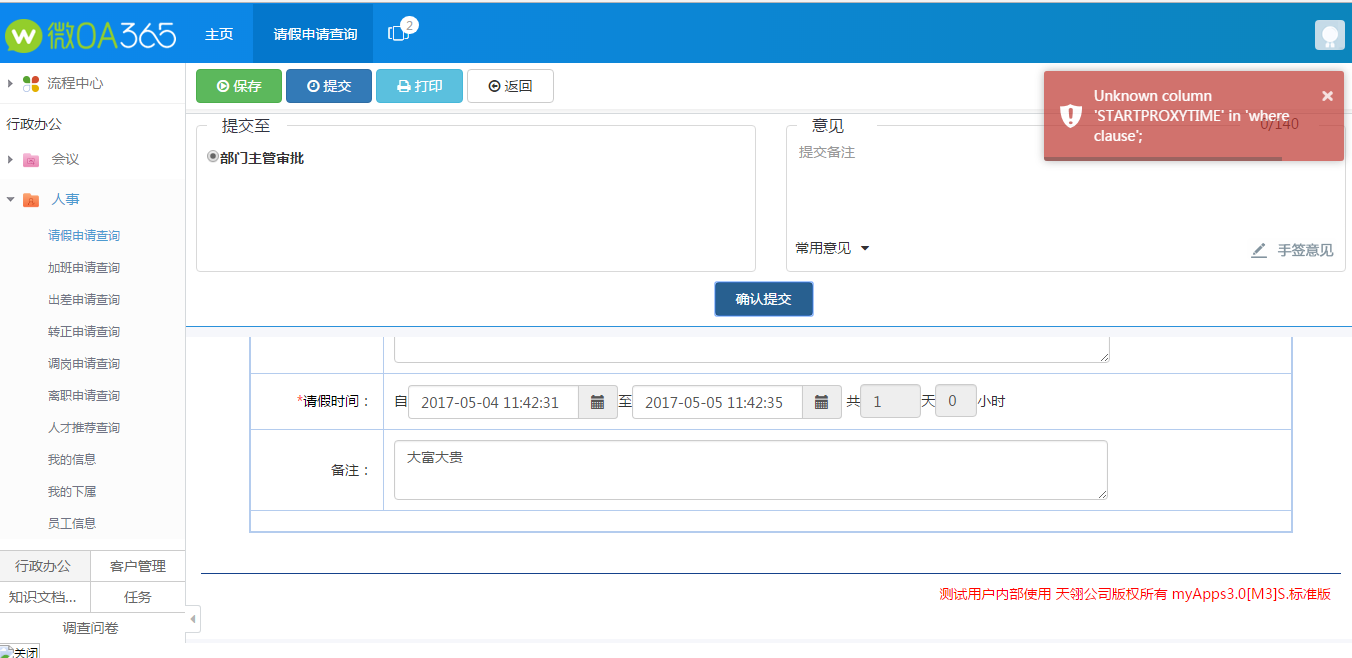Click the red footer copyright text
The image size is (1352, 658).
point(1135,594)
